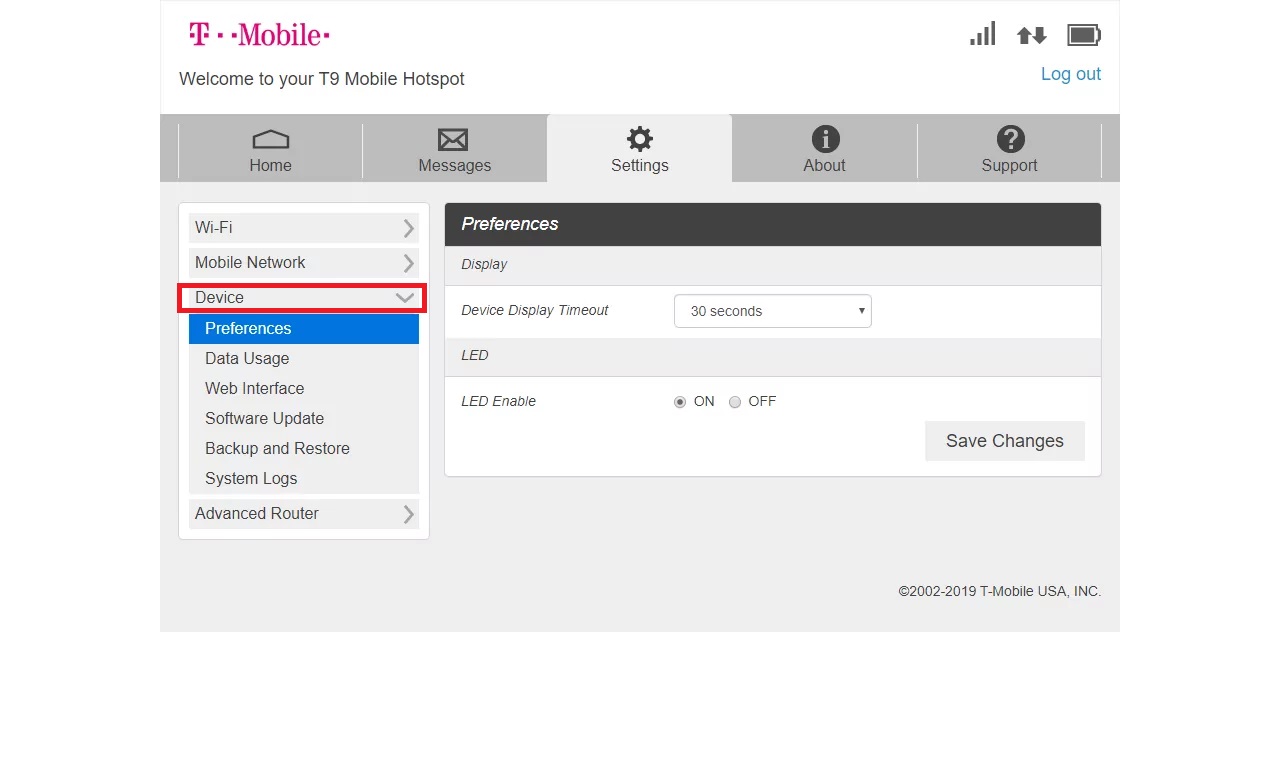Open Data Usage page
Screen dimensions: 1280x768
(304, 359)
